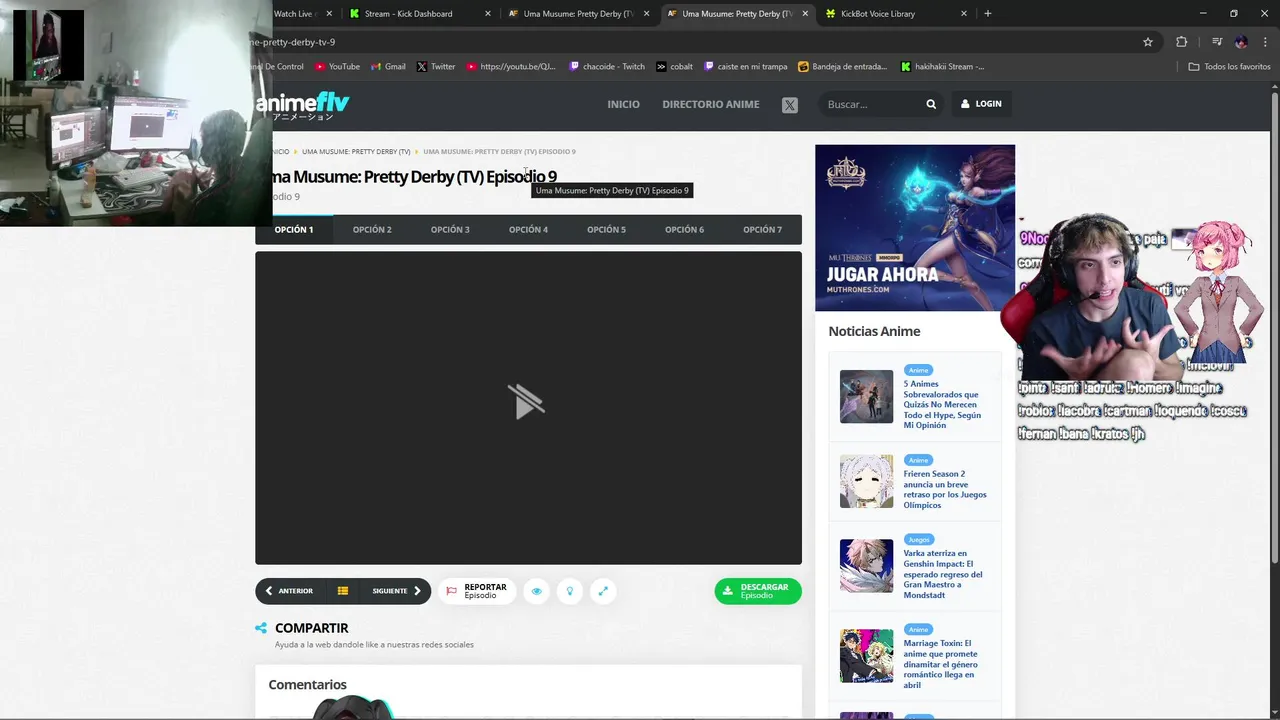The height and width of the screenshot is (720, 1280).
Task: Go to INICIO in the site navigation
Action: tap(623, 104)
